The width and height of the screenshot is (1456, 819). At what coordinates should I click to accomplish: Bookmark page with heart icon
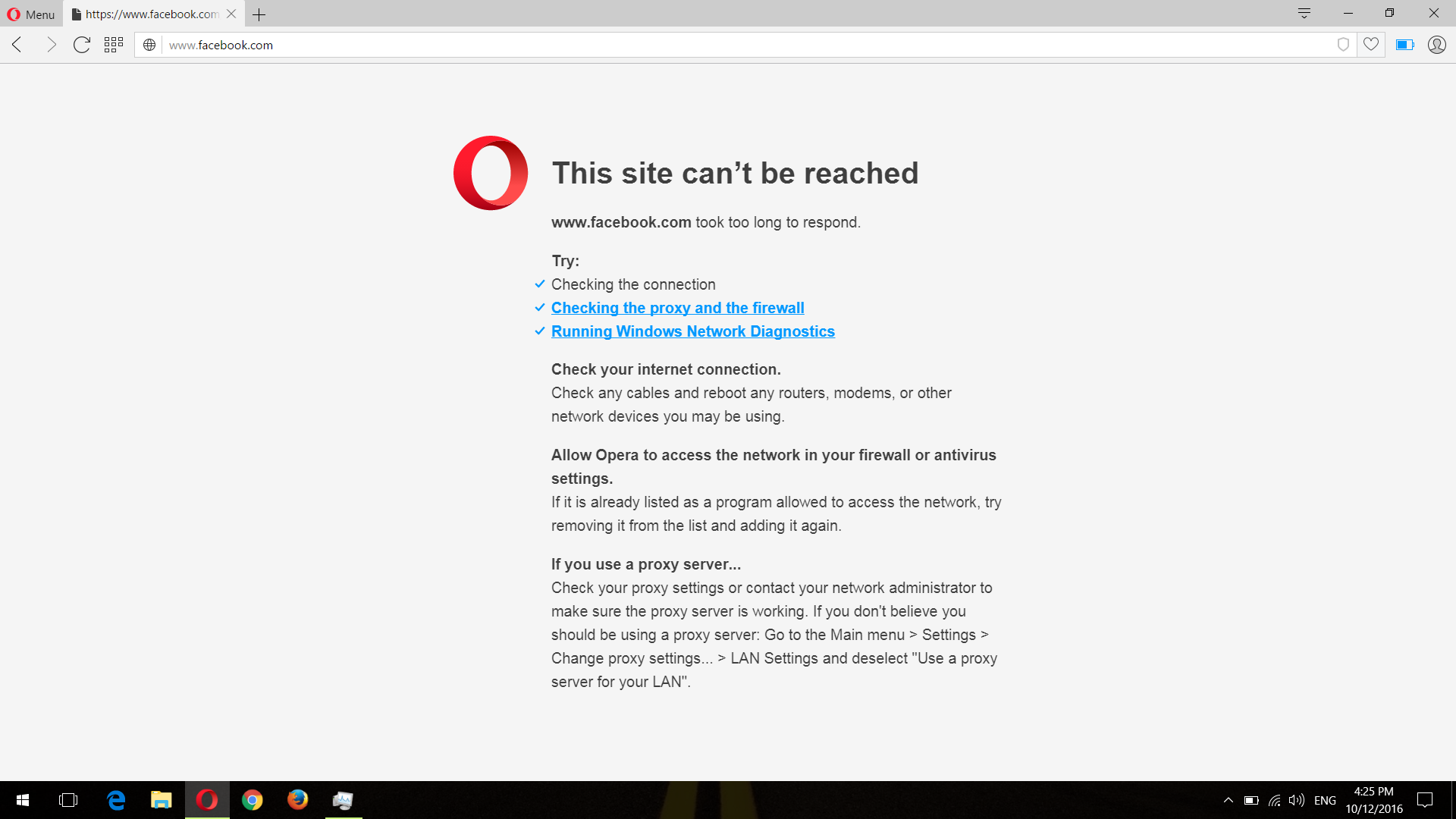click(x=1371, y=45)
